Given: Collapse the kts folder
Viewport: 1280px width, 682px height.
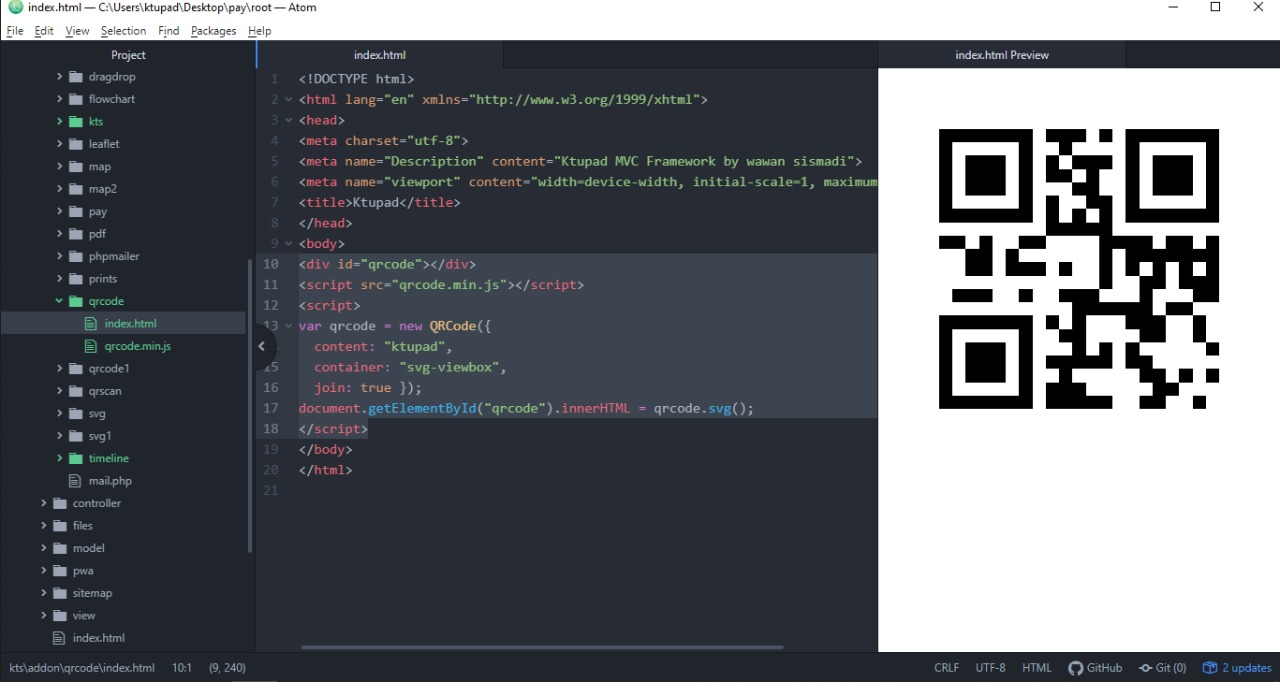Looking at the screenshot, I should tap(58, 121).
